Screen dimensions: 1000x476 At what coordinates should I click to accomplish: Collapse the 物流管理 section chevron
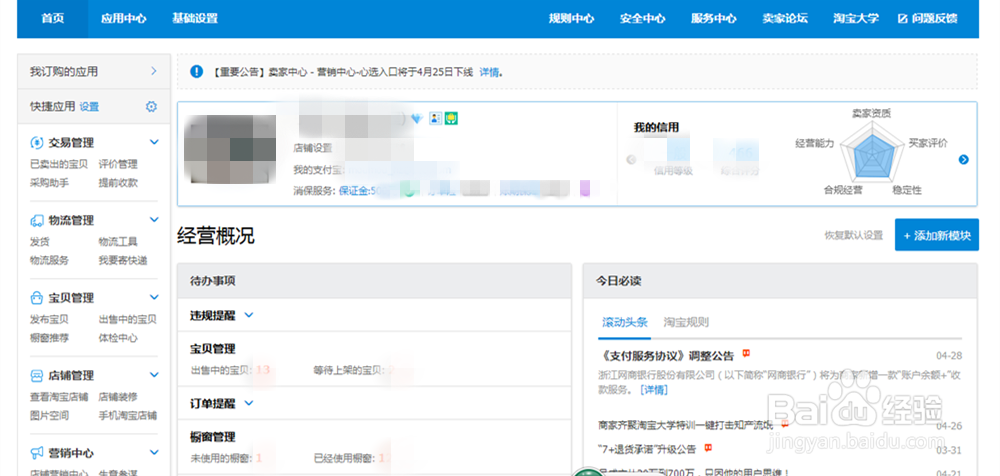coord(154,219)
